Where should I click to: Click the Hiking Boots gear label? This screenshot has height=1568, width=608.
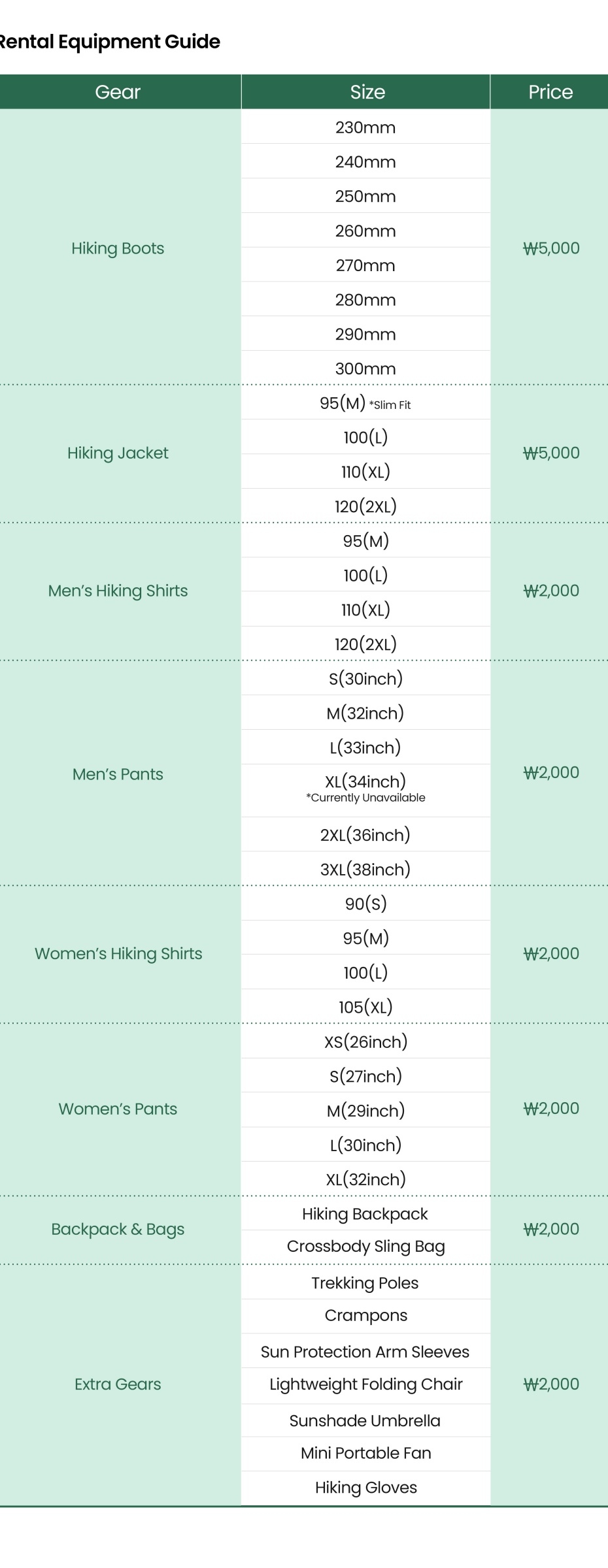point(118,248)
